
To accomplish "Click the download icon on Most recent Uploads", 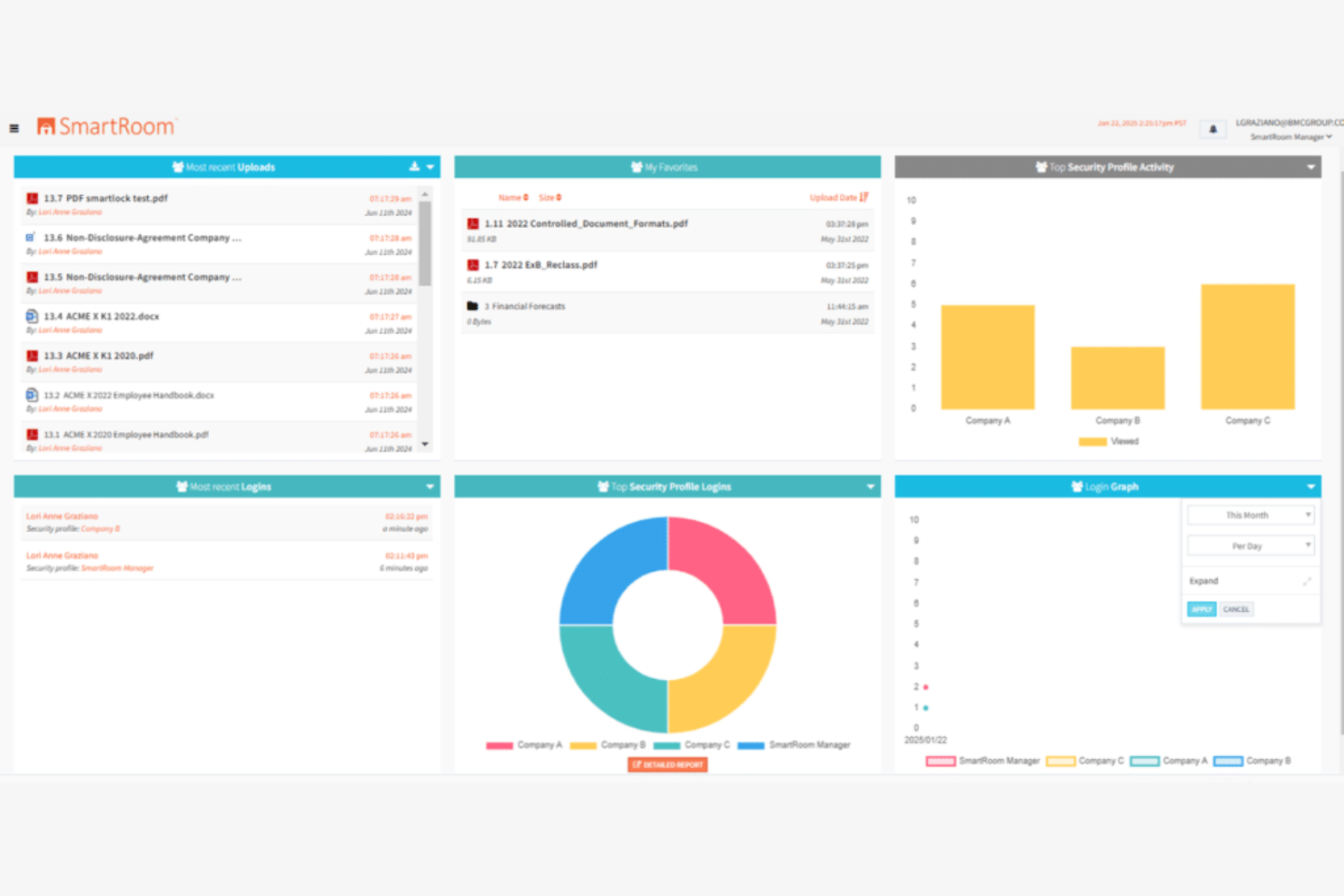I will pos(413,166).
